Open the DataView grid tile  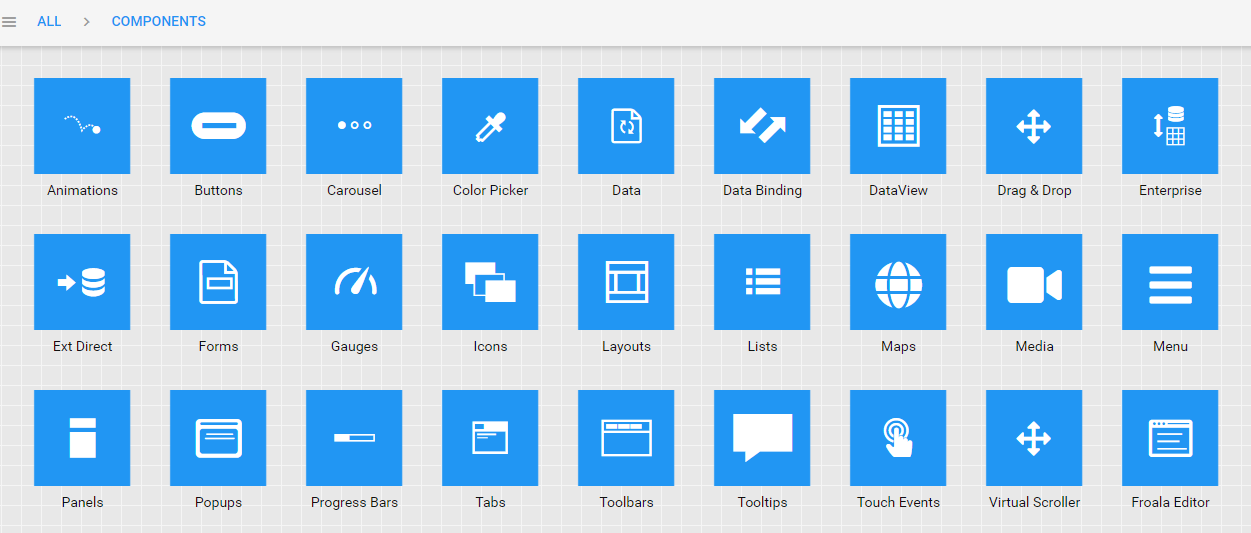click(x=898, y=126)
